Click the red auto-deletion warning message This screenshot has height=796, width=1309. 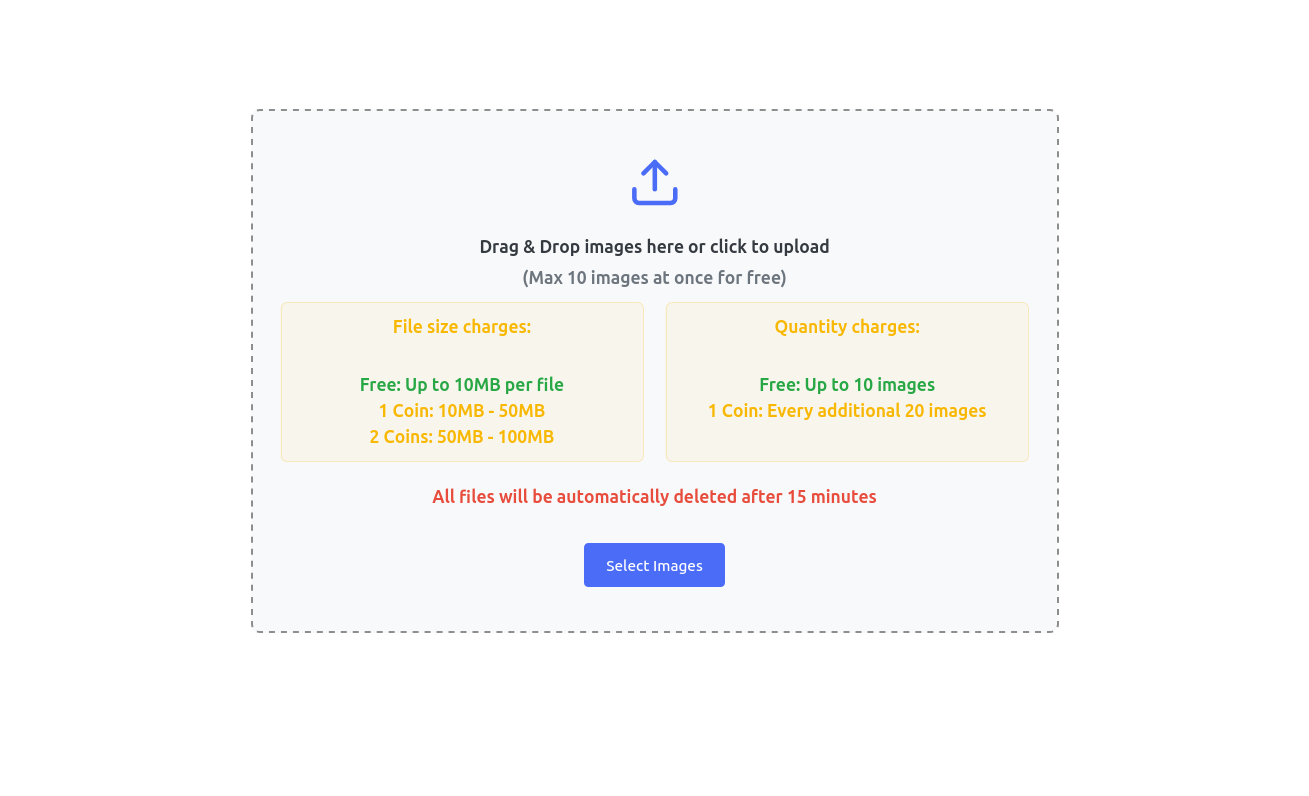pos(654,496)
